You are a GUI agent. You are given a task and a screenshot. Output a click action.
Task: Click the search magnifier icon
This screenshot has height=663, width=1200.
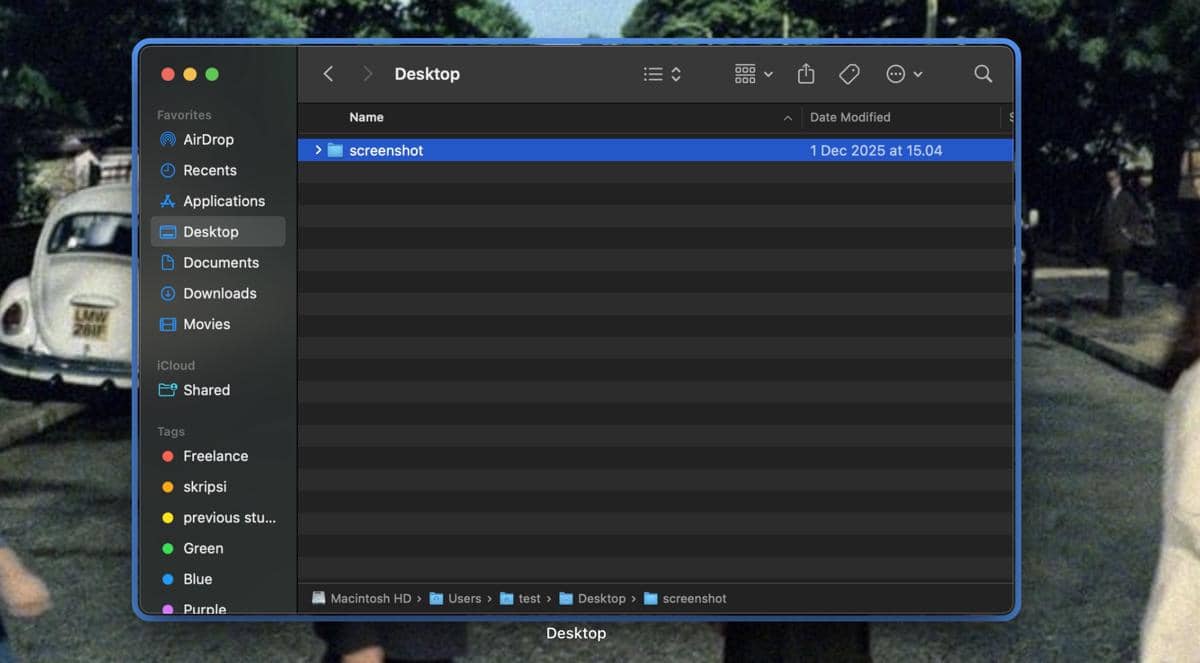tap(983, 73)
